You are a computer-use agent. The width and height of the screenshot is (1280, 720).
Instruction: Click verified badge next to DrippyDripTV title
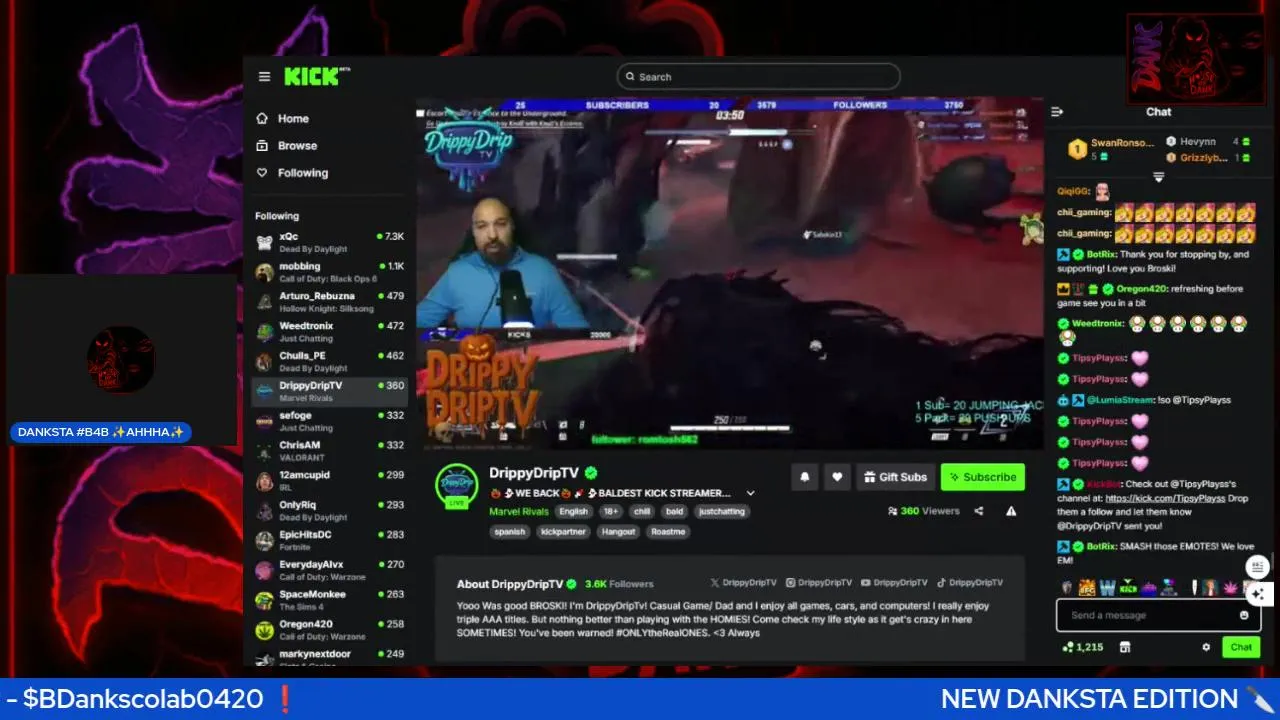point(591,473)
